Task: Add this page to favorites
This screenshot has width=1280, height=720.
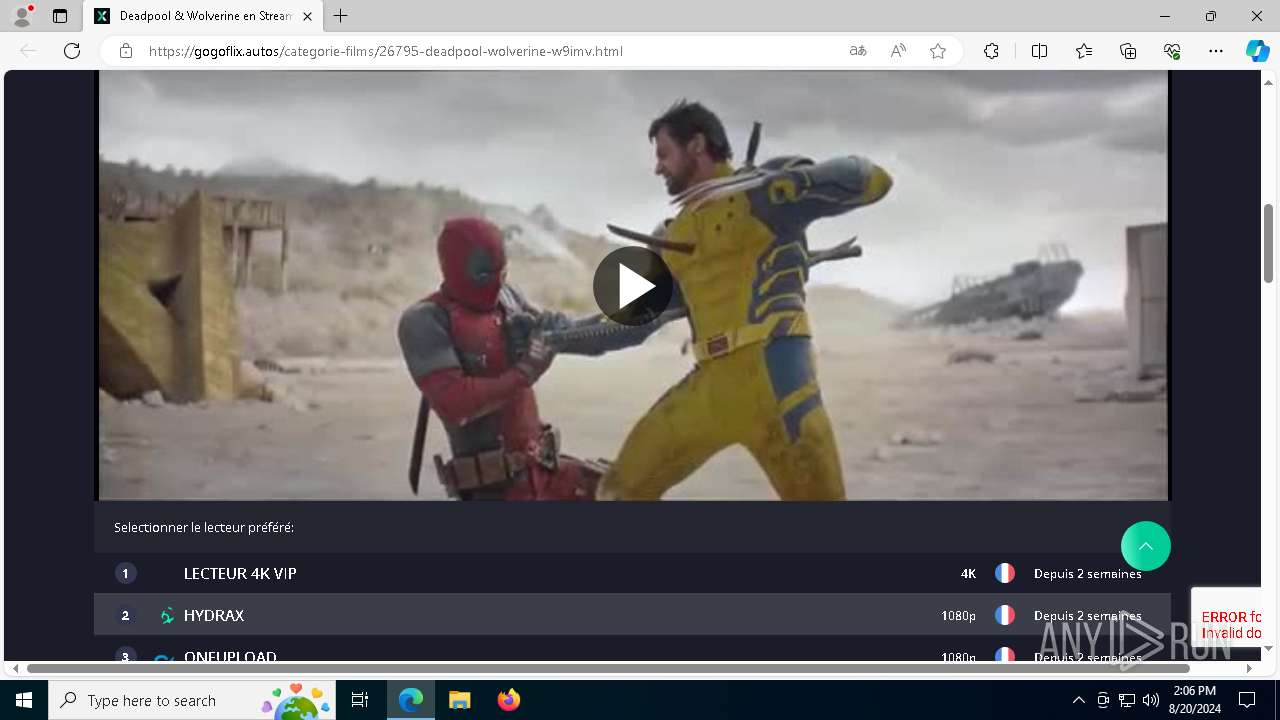Action: pos(938,51)
